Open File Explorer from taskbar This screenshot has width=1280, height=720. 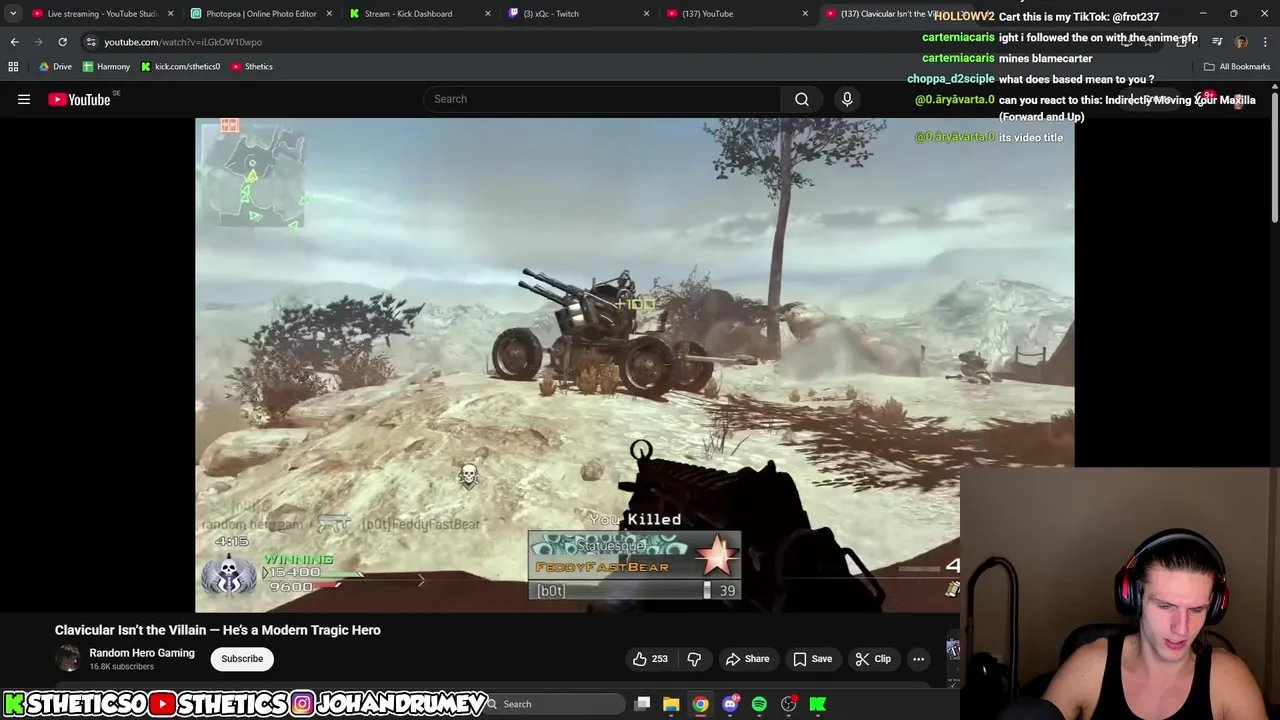pos(671,704)
